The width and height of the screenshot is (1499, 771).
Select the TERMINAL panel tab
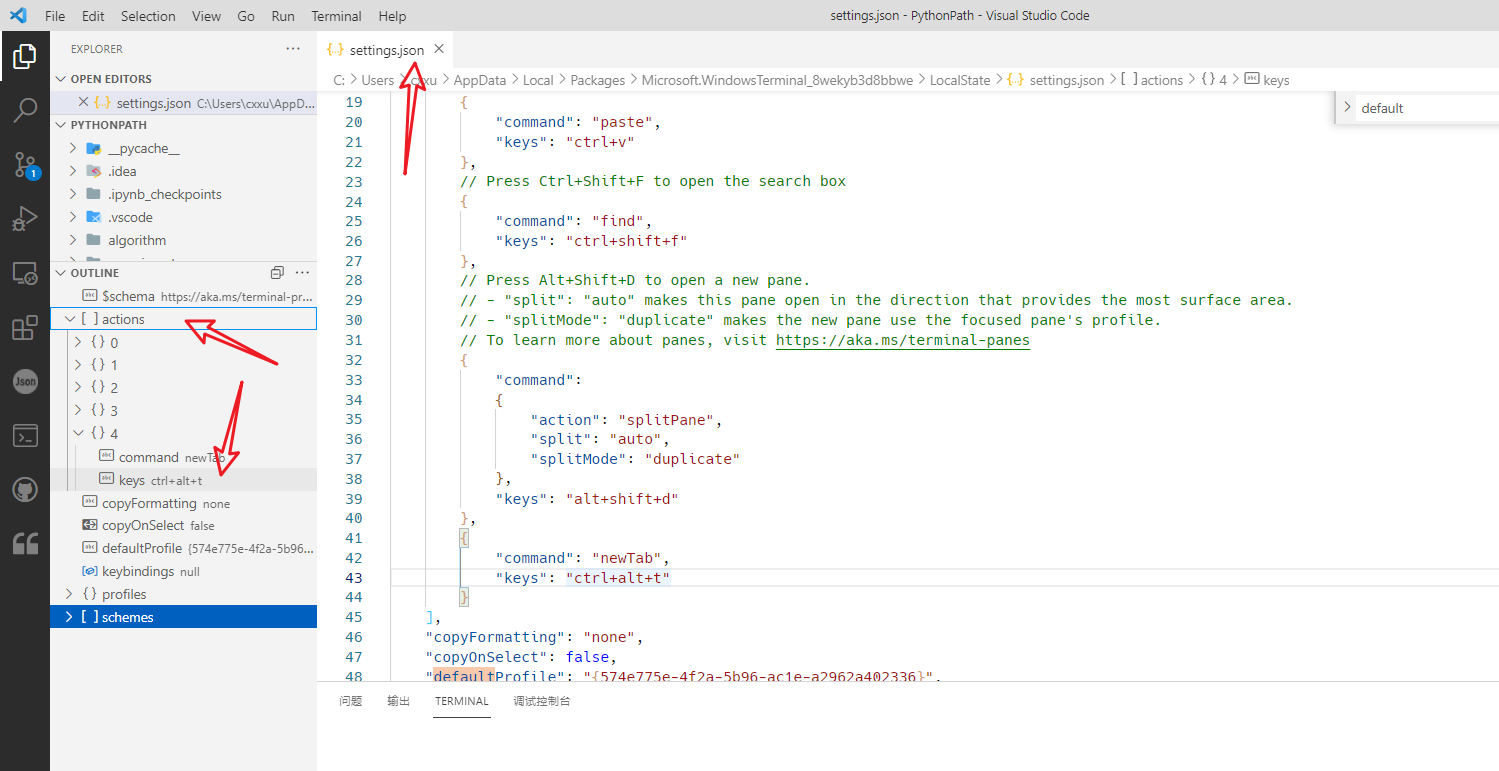[x=461, y=701]
